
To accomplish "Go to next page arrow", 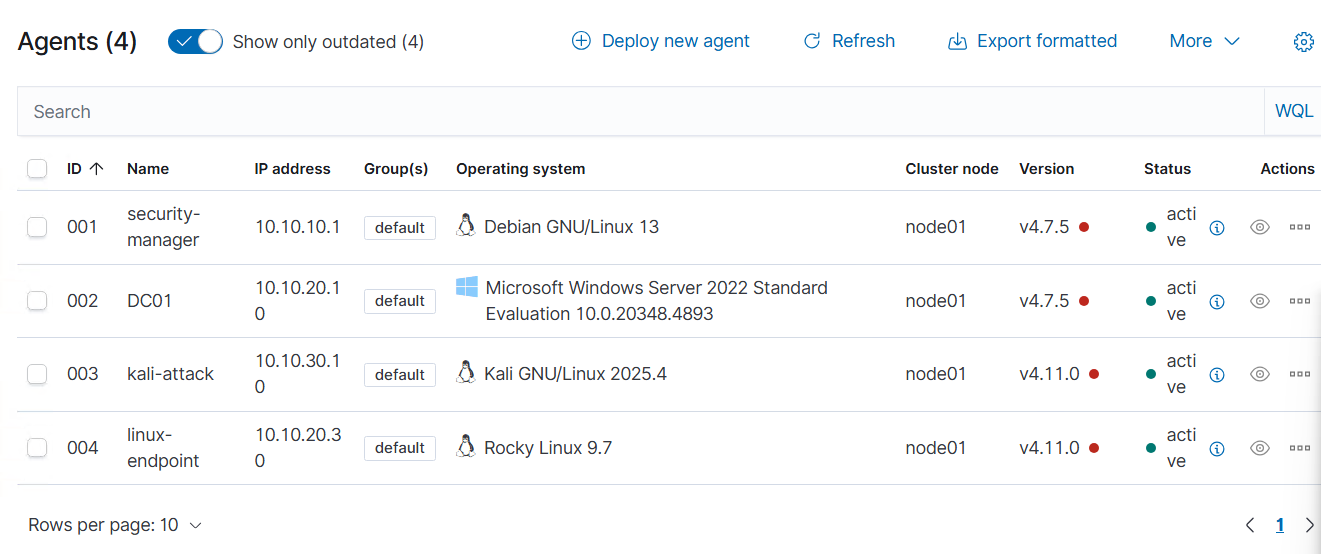I will point(1310,525).
